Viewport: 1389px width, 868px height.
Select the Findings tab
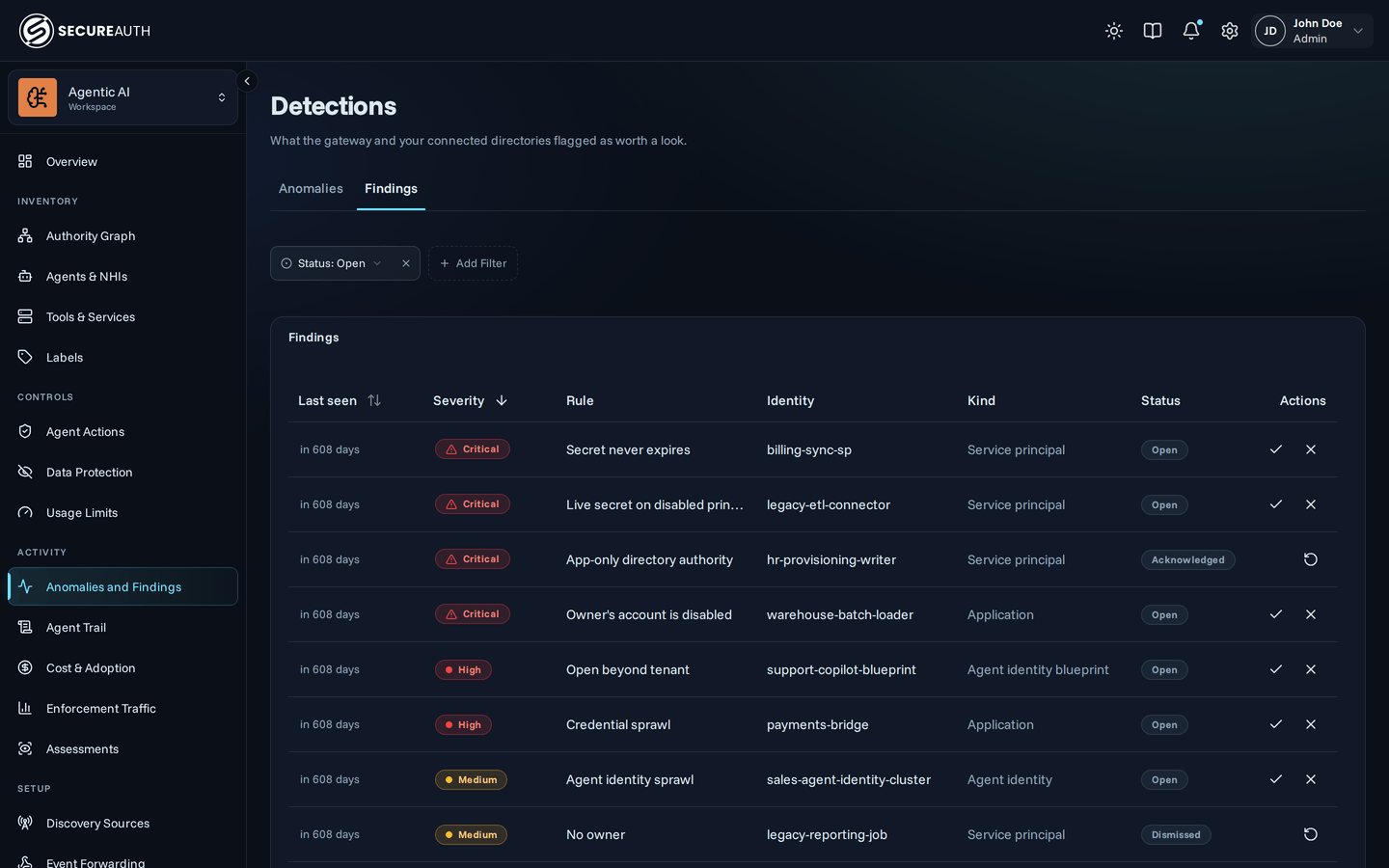point(391,189)
